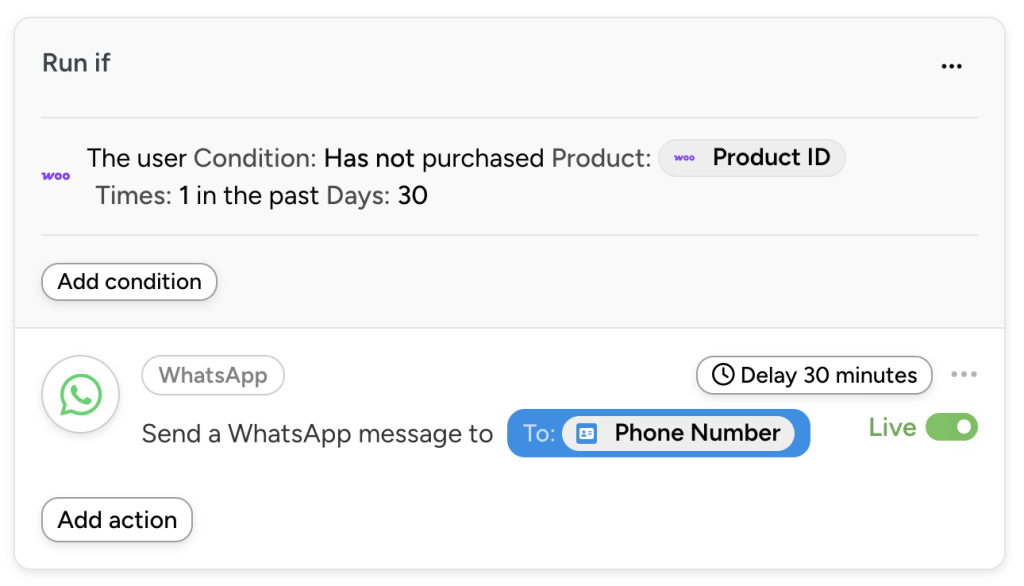Click the Days value of 30

click(415, 195)
